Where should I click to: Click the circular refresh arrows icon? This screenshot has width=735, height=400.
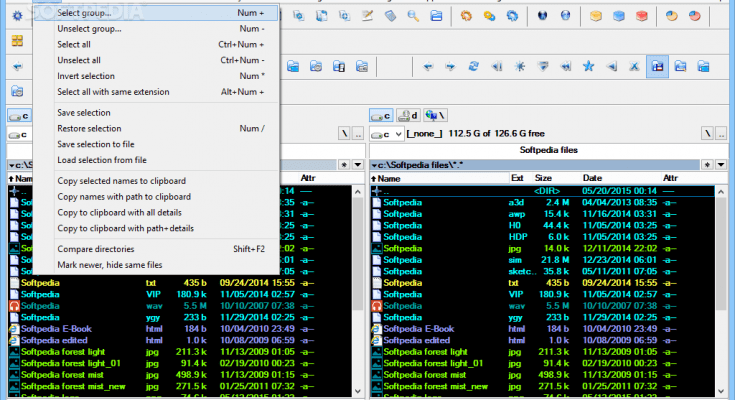coord(473,66)
